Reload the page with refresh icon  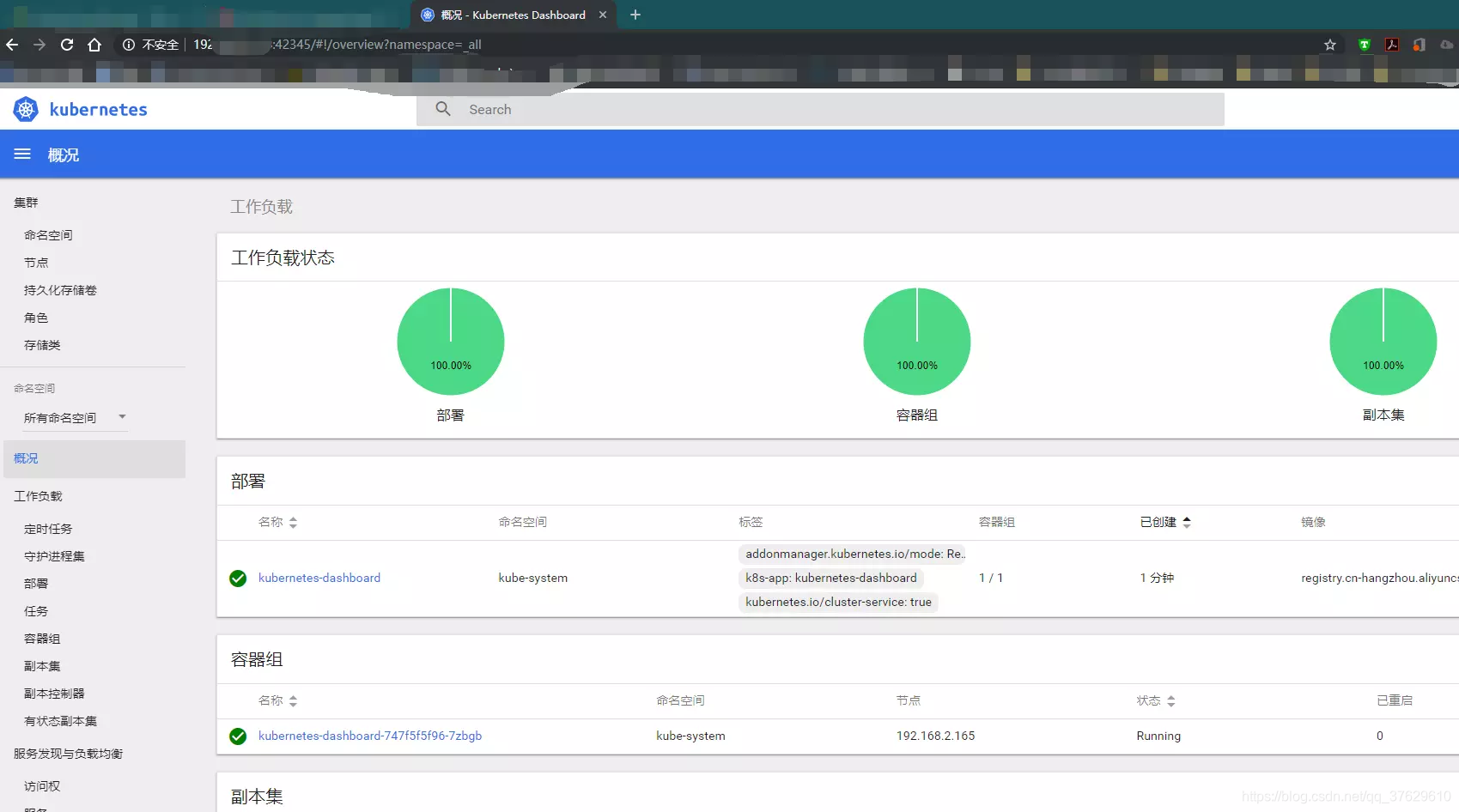(67, 45)
